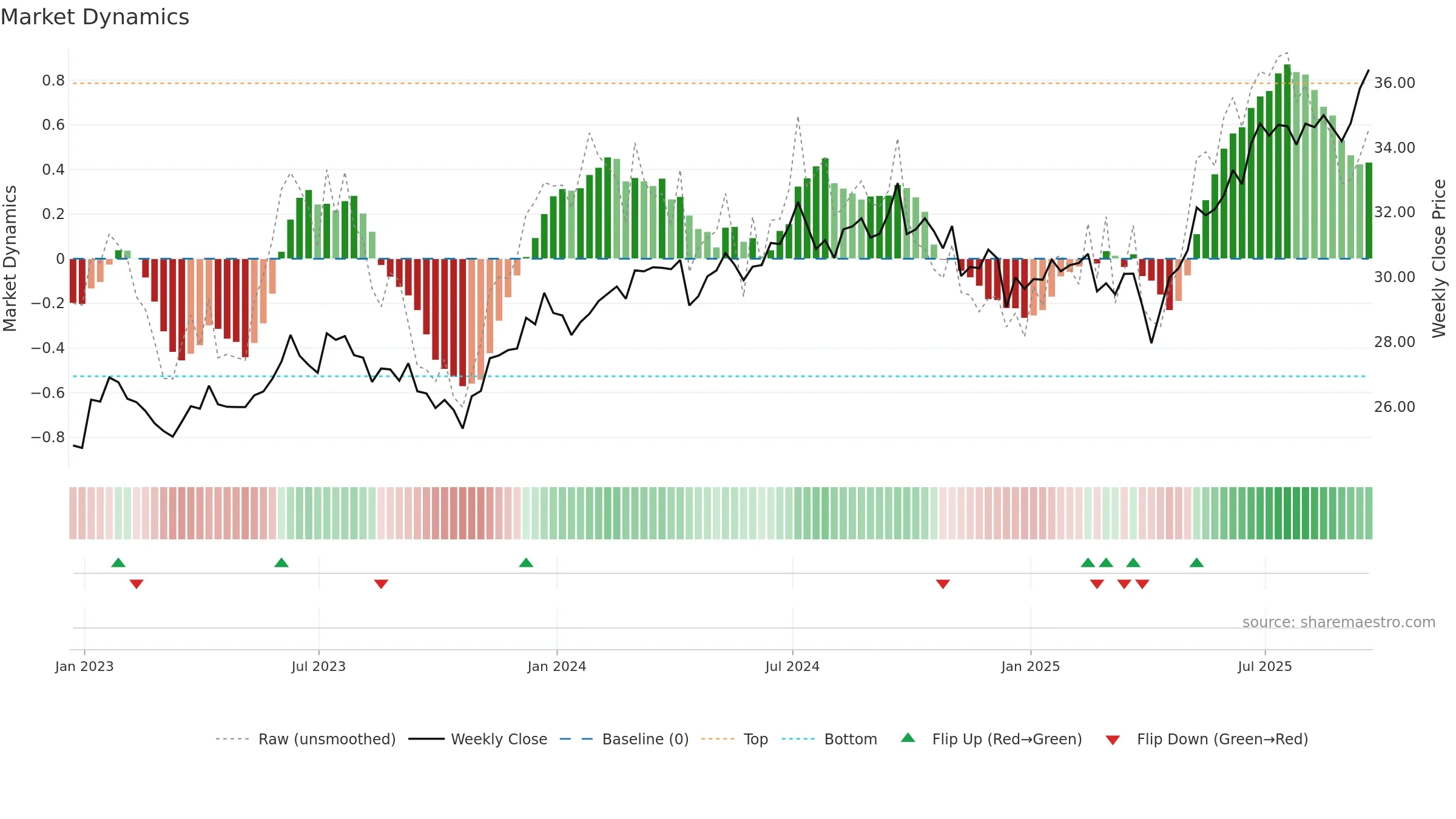Click the red flip-down triangle in Feb 2023

(136, 584)
